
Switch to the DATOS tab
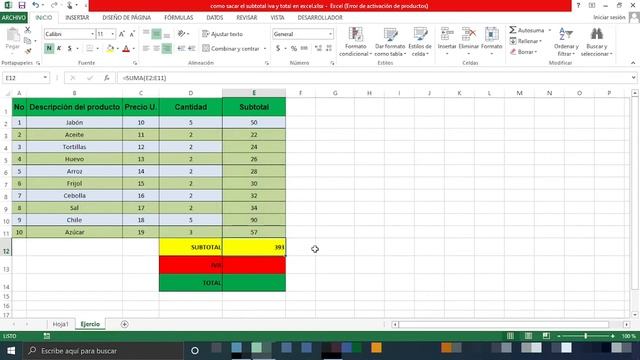click(215, 18)
